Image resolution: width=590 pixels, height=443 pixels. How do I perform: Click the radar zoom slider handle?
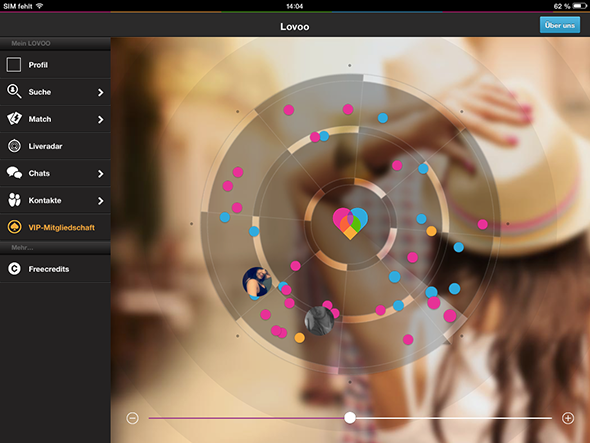tap(350, 417)
